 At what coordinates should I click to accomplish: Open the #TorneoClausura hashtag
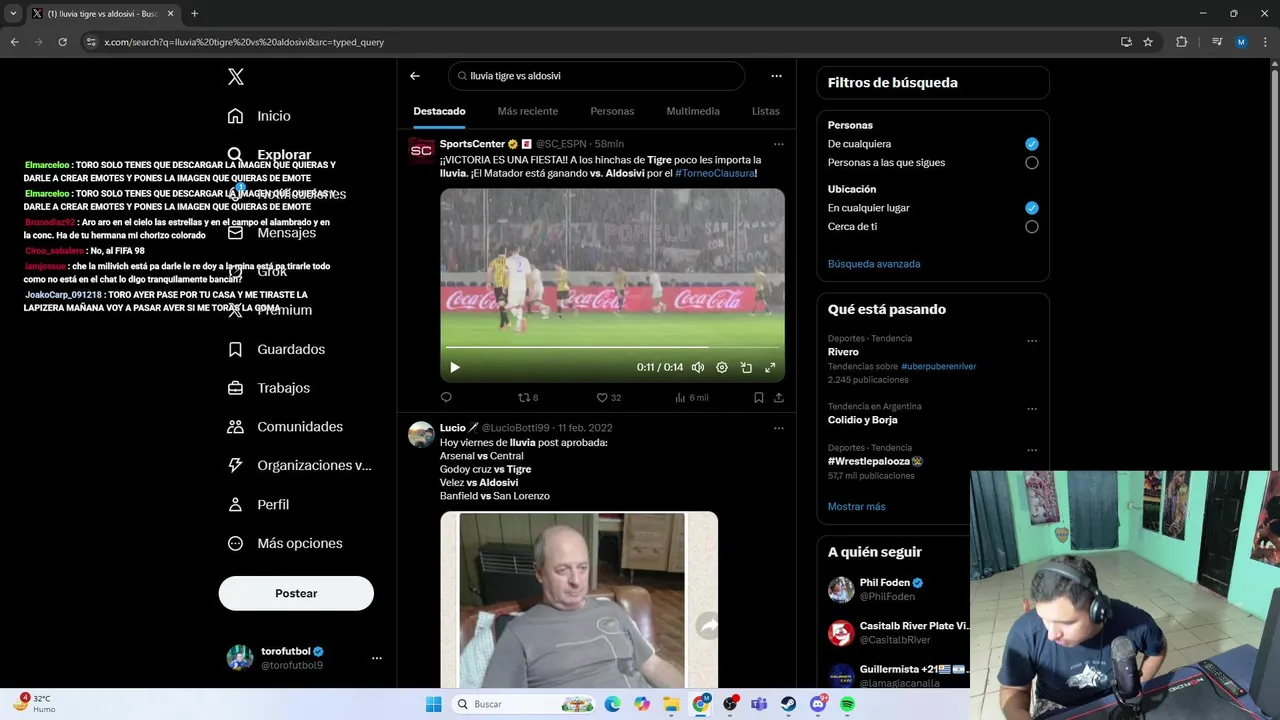[x=715, y=174]
